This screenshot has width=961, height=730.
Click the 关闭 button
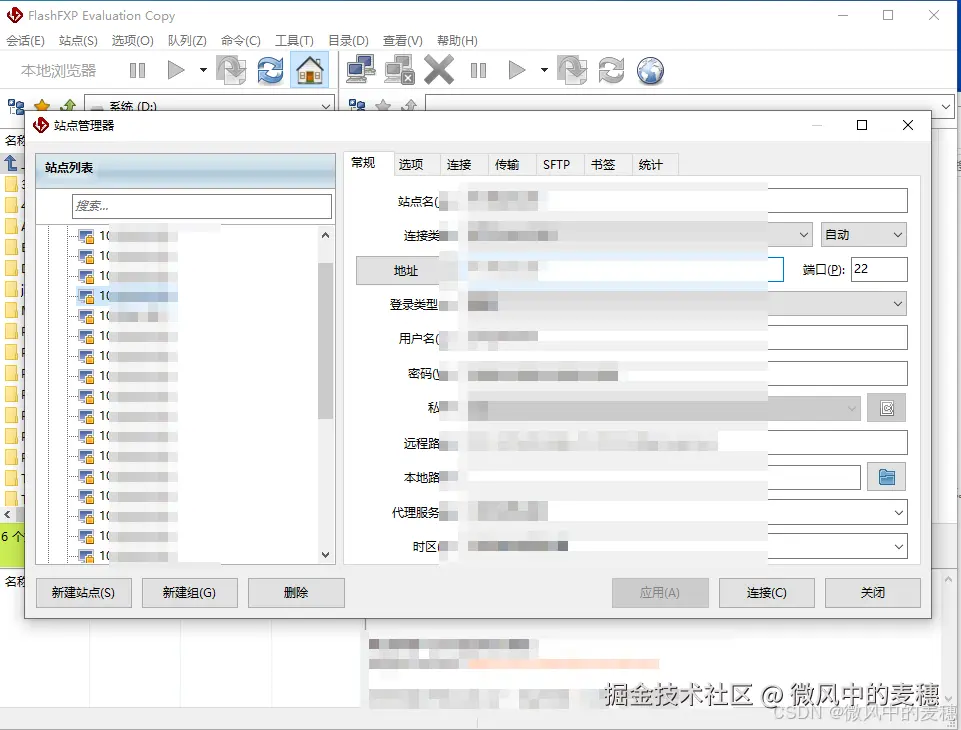(873, 593)
